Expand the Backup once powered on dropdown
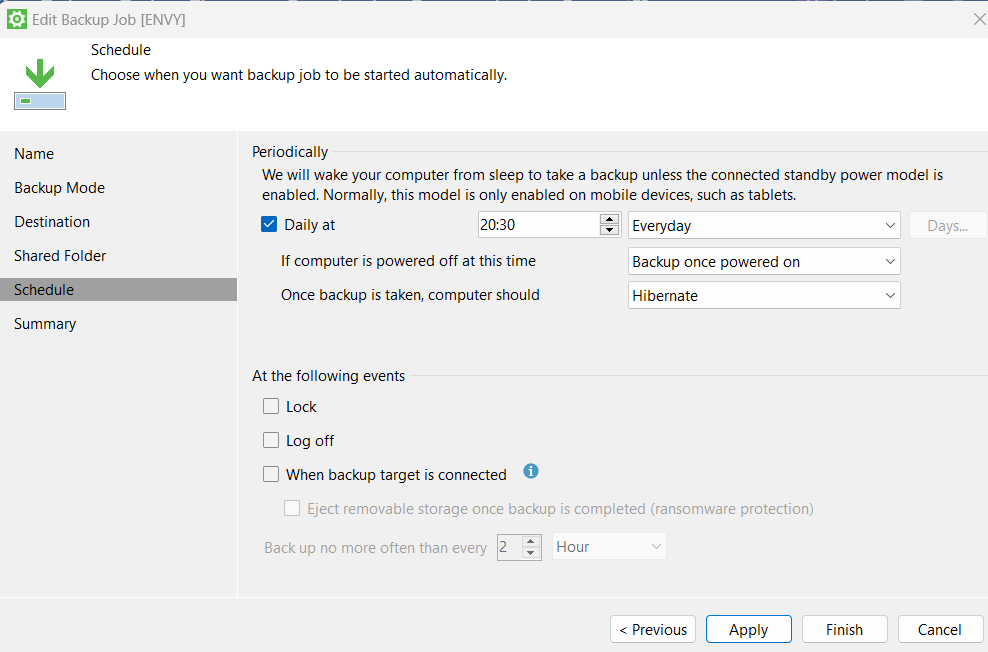988x652 pixels. click(x=765, y=262)
